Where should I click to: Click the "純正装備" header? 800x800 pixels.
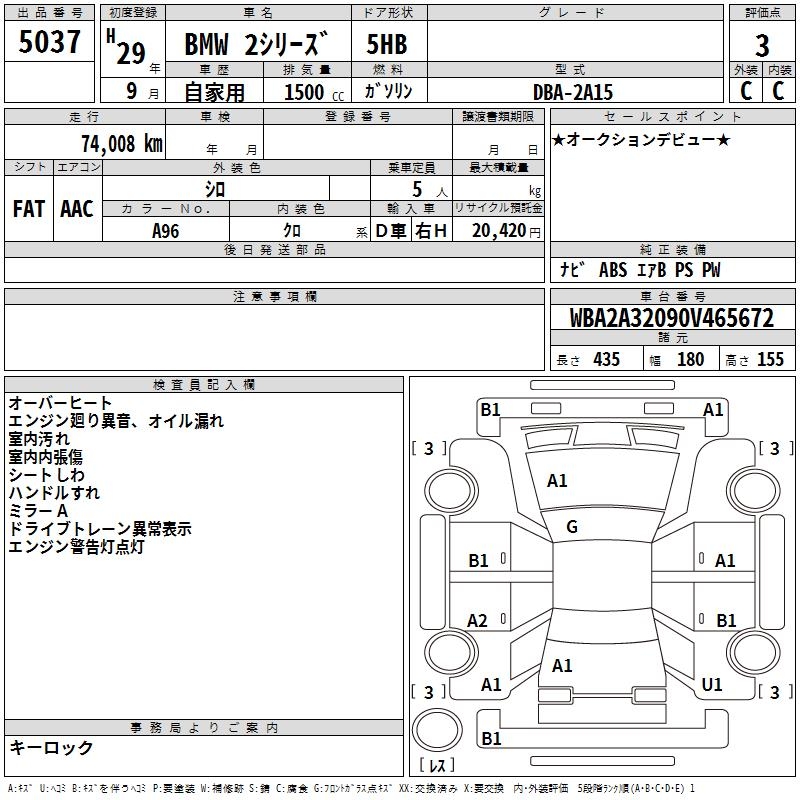click(672, 249)
